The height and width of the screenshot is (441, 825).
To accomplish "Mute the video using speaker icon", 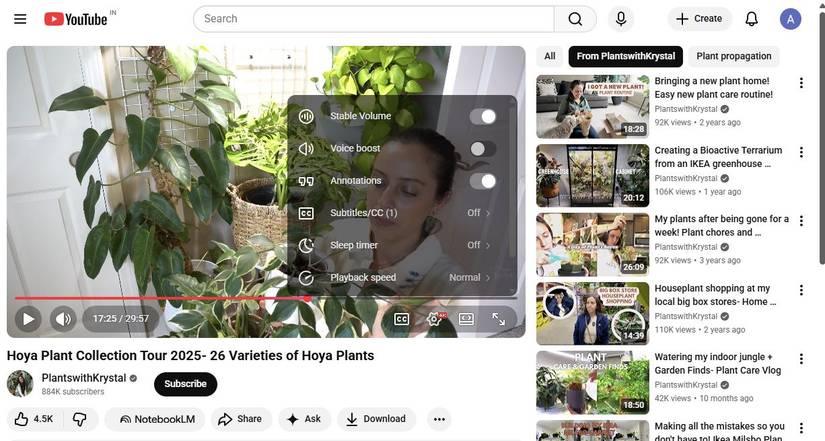I will 63,318.
